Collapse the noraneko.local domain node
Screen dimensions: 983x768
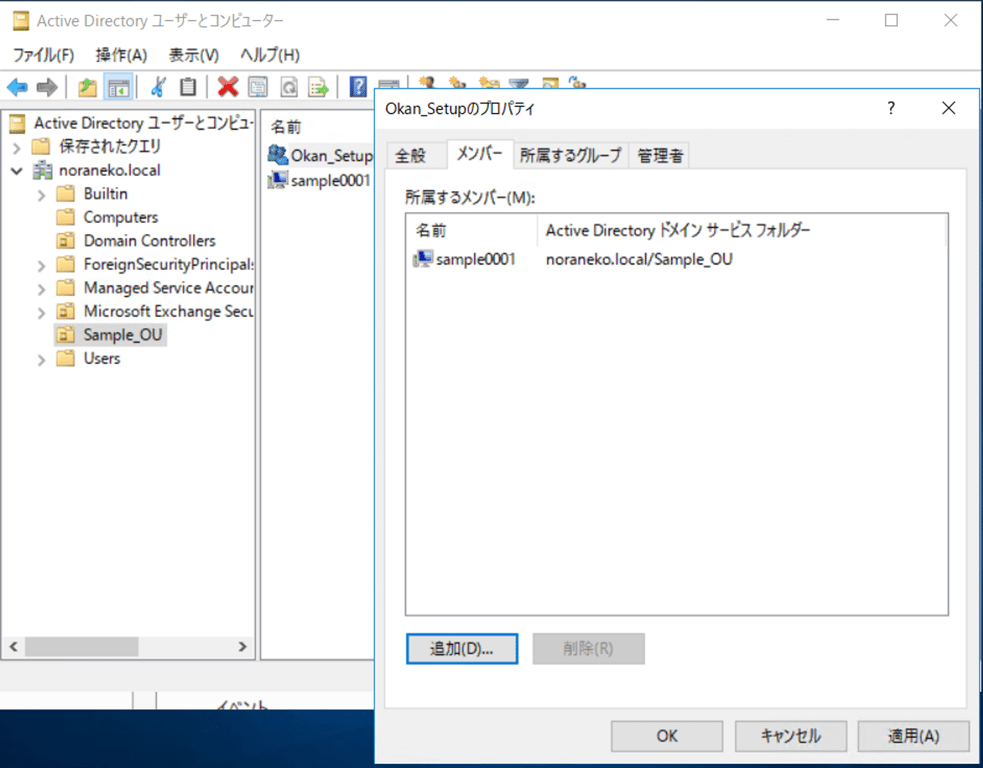pos(17,171)
